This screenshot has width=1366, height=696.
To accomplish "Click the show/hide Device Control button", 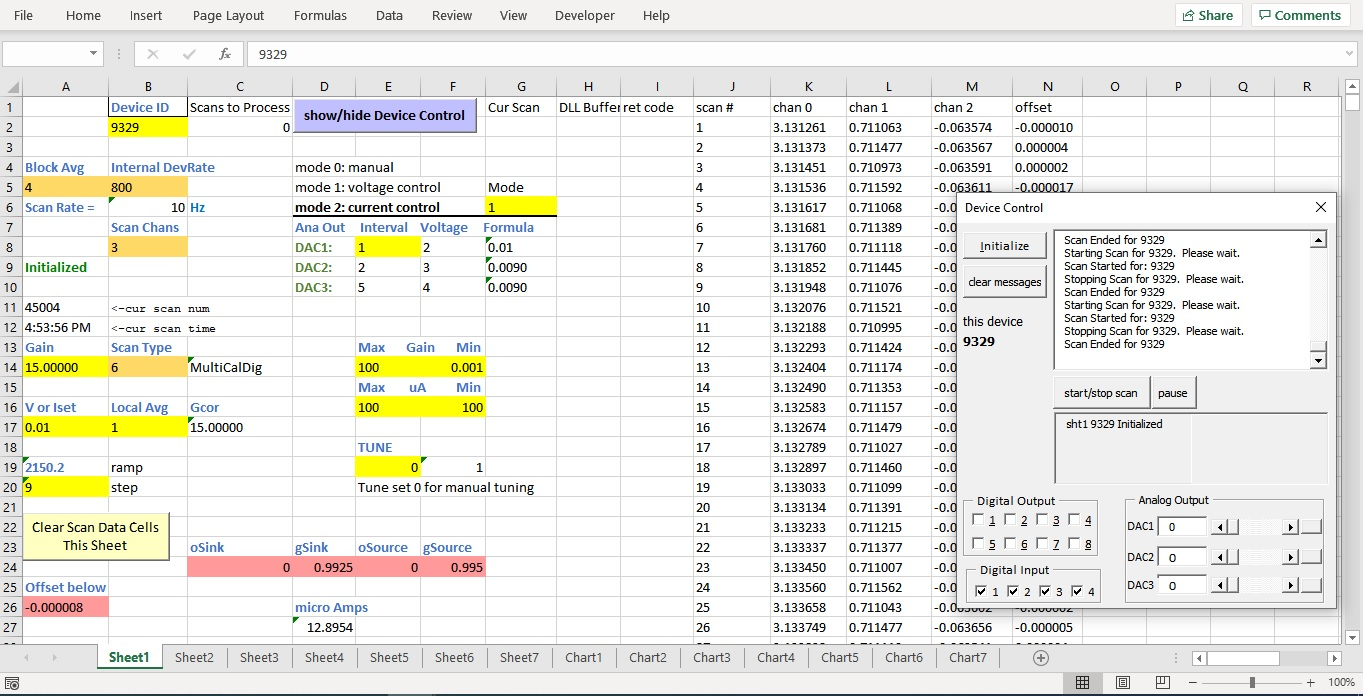I will [x=384, y=115].
